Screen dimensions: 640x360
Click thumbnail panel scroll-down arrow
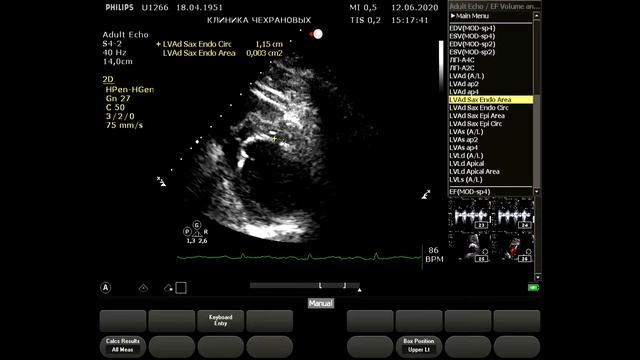[538, 277]
